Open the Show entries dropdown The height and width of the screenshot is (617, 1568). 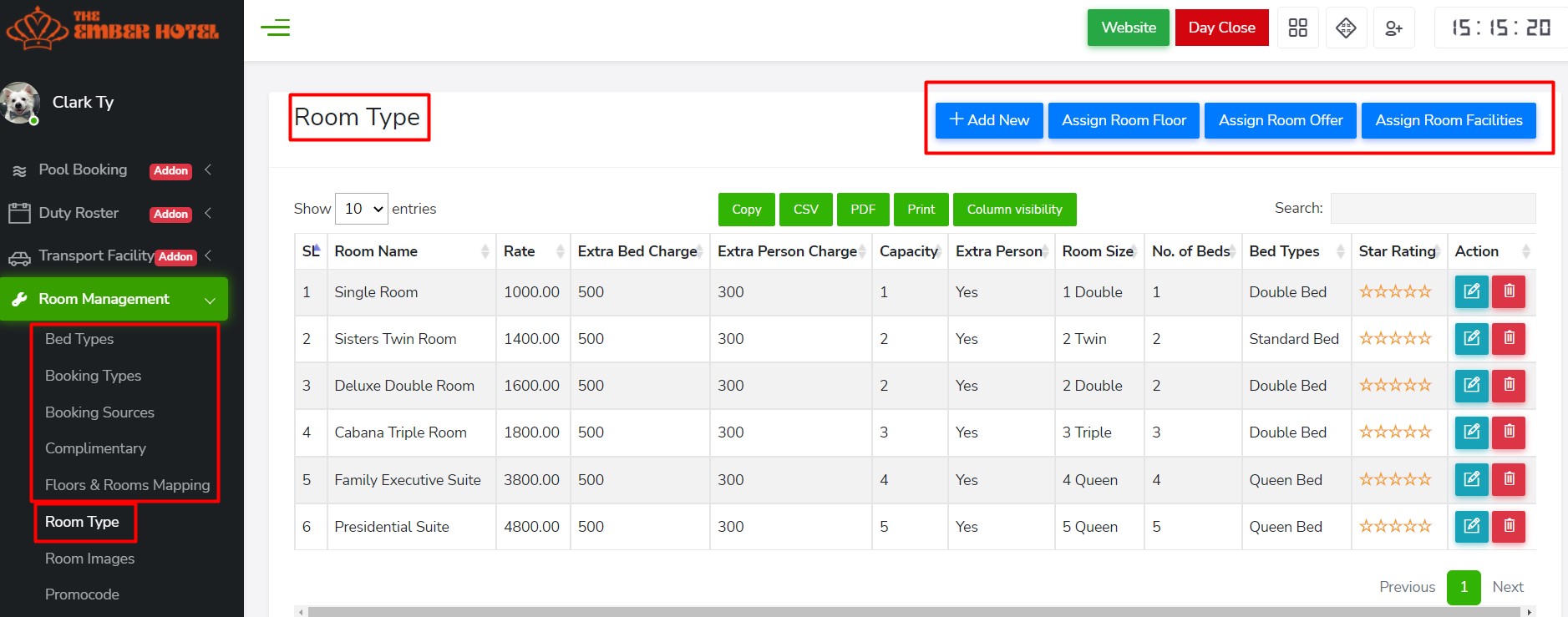(x=362, y=209)
